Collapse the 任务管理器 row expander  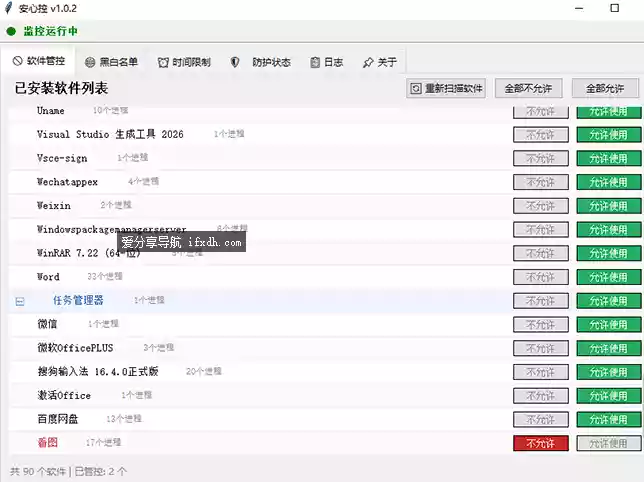point(20,302)
